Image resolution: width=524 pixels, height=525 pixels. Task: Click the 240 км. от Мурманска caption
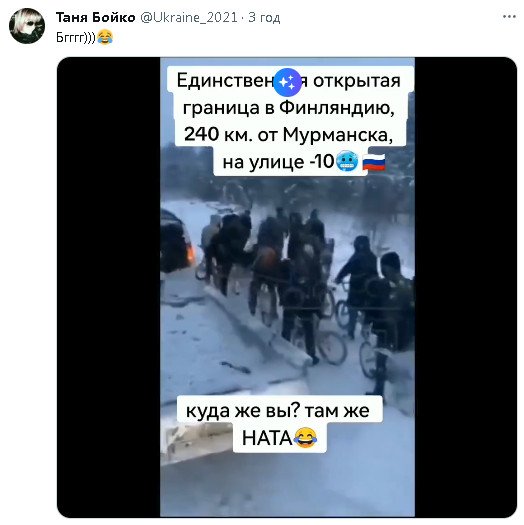point(288,135)
